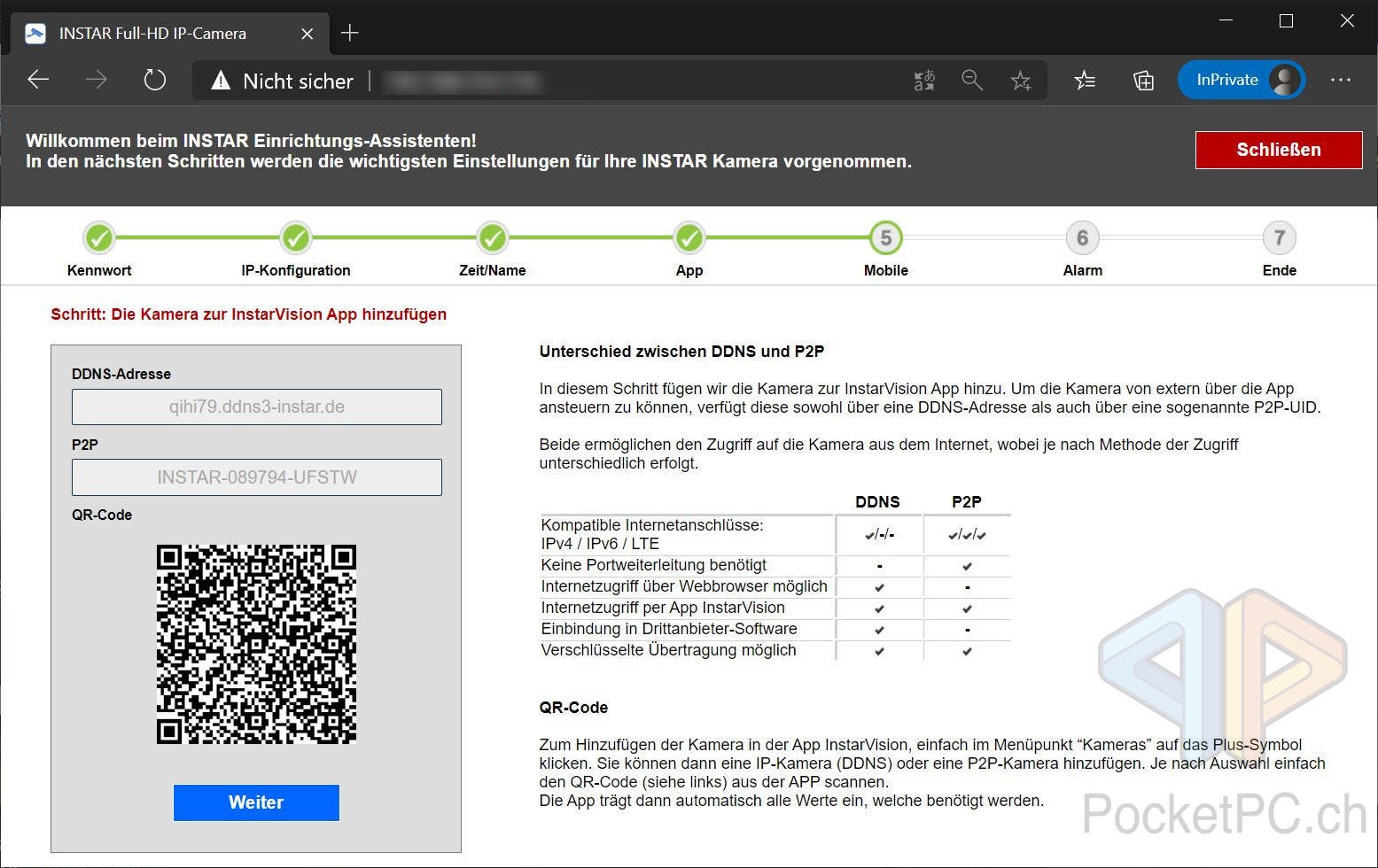Click the welcome text 'Willkommen beim INSTAR Einrichtungs-Assistenten!'
The height and width of the screenshot is (868, 1378).
(251, 141)
